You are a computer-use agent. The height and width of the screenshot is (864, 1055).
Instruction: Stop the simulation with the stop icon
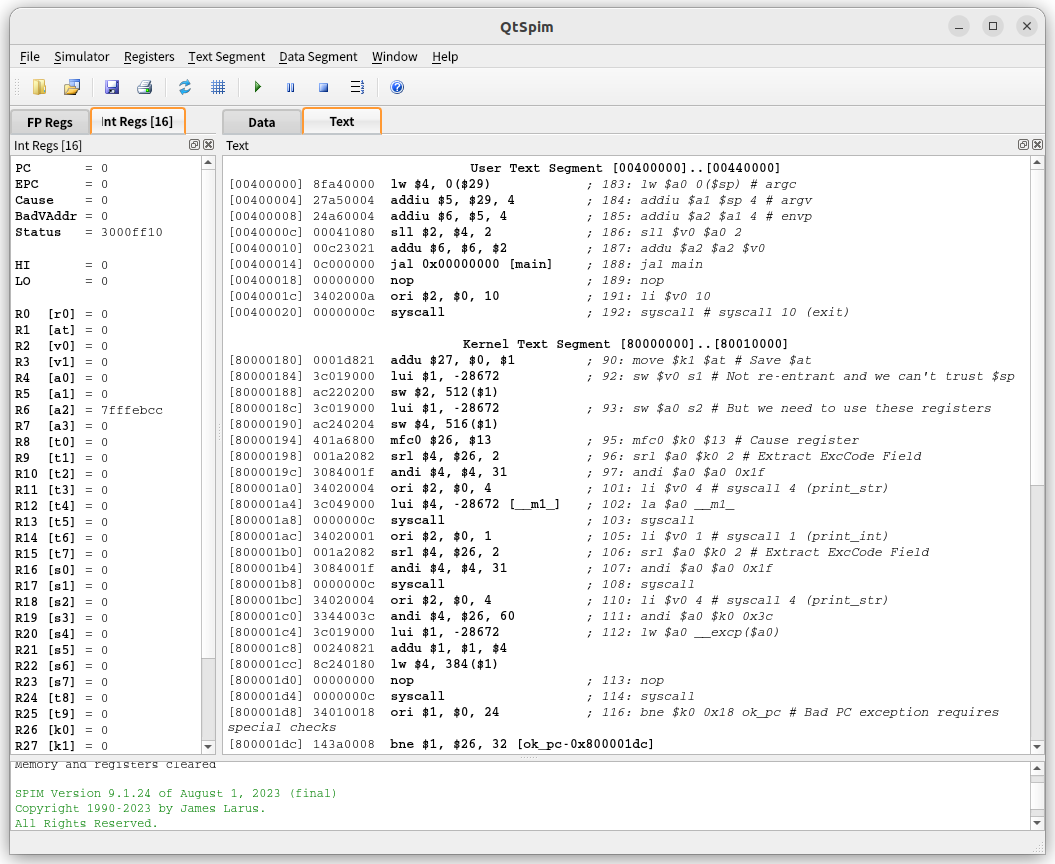(x=323, y=87)
